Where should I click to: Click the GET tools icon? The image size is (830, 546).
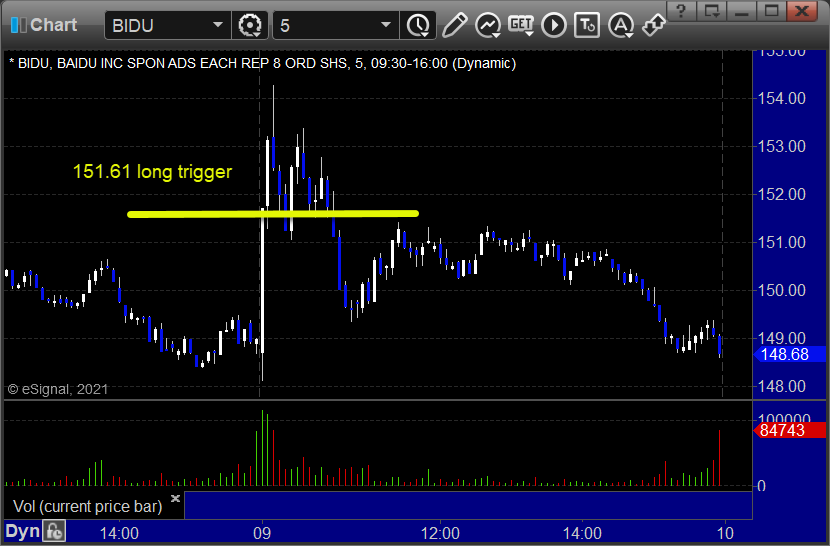point(521,25)
